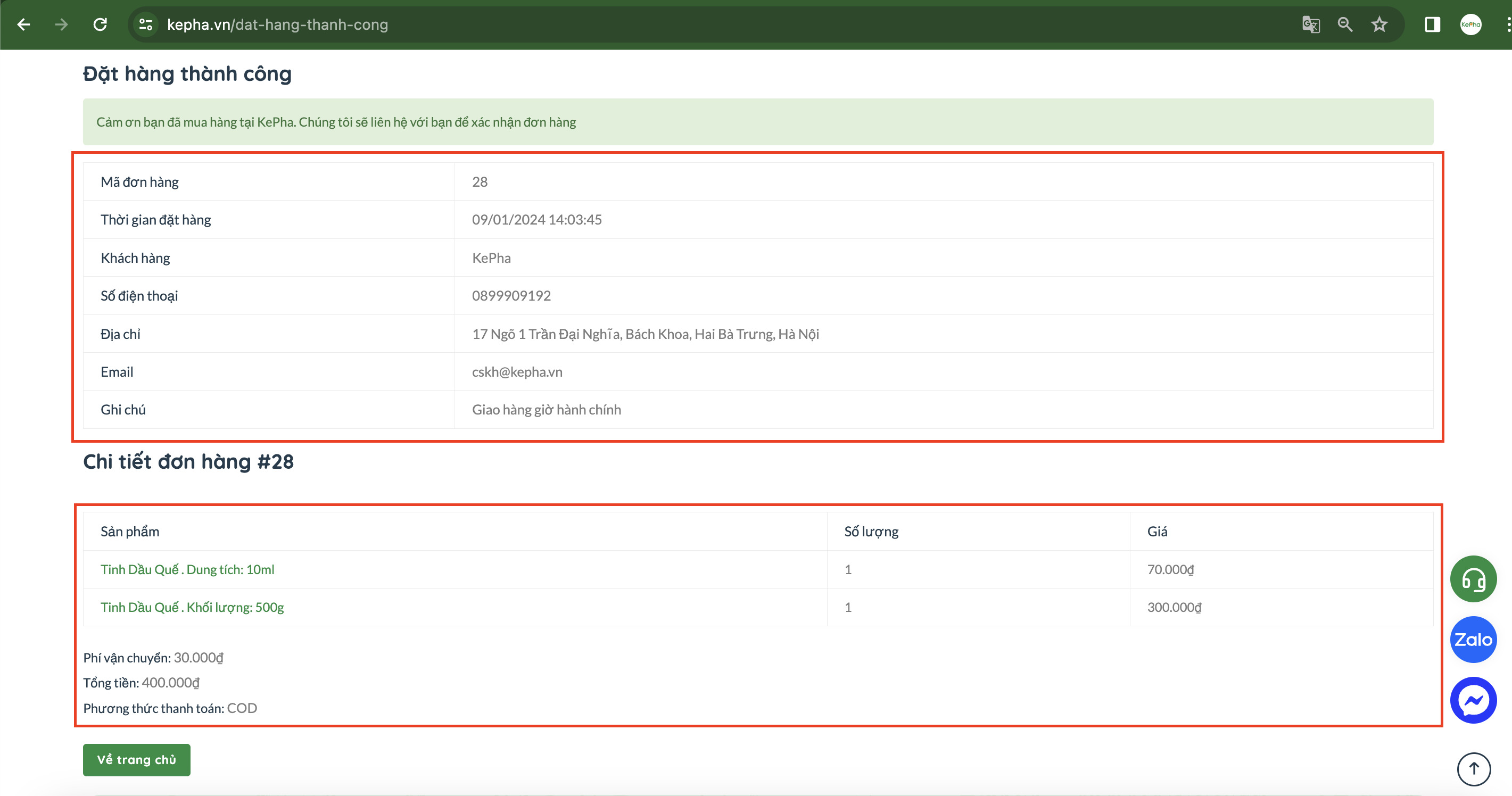
Task: Click the 'Về trang chủ' button
Action: point(137,760)
